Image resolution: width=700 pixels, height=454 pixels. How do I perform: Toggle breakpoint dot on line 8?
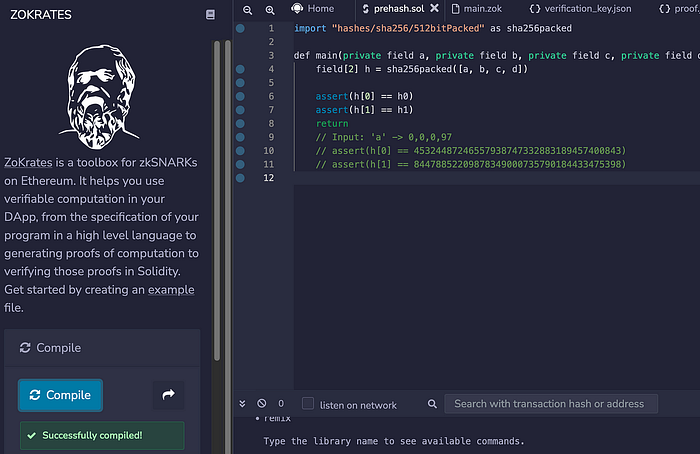(240, 124)
